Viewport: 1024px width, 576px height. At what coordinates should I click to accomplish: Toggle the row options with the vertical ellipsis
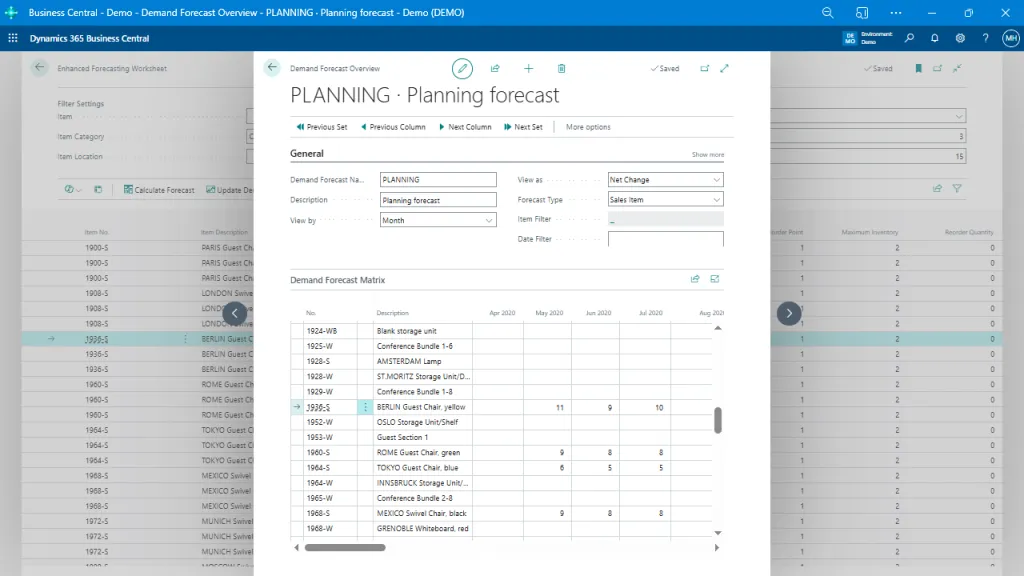[x=366, y=407]
